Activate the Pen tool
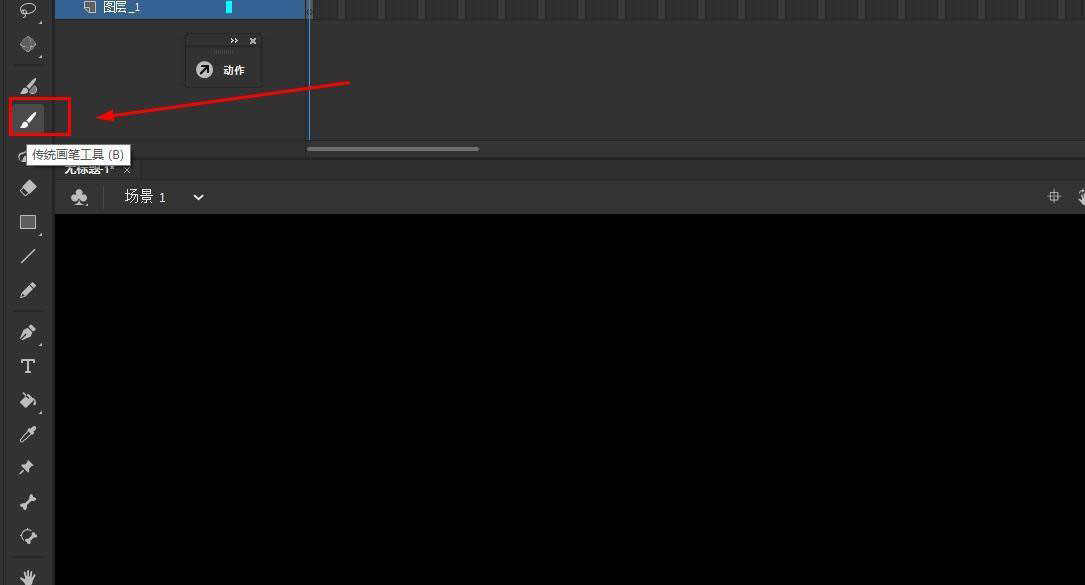The image size is (1085, 585). click(28, 332)
